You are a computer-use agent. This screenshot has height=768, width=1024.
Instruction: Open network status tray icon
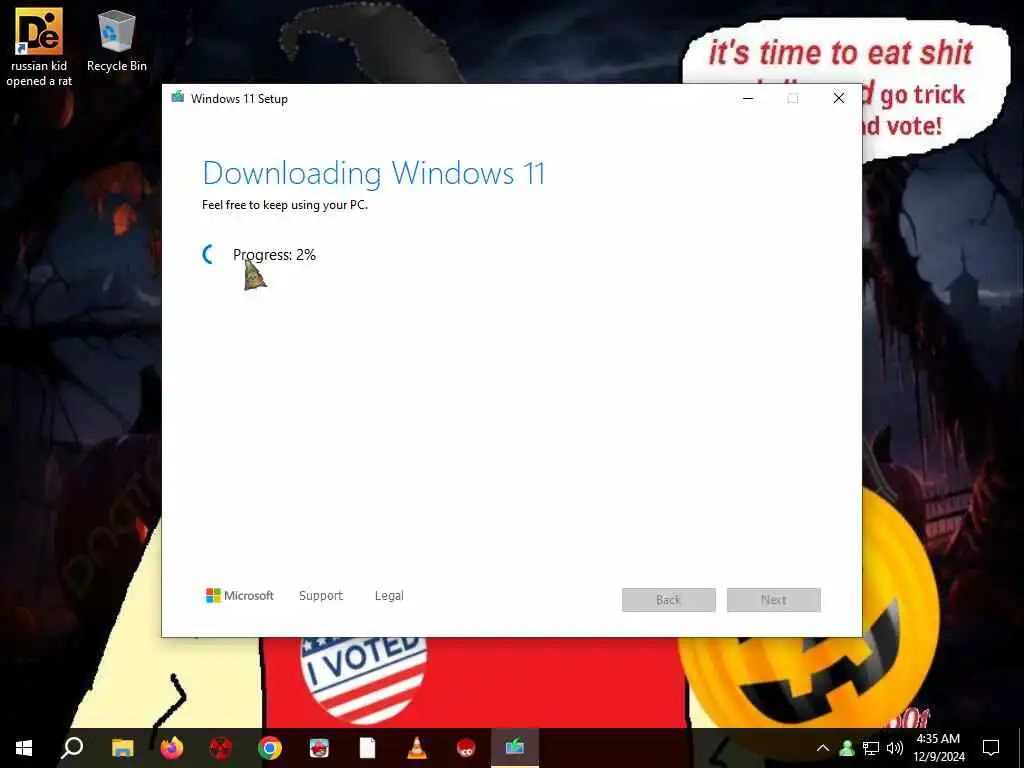(x=871, y=748)
